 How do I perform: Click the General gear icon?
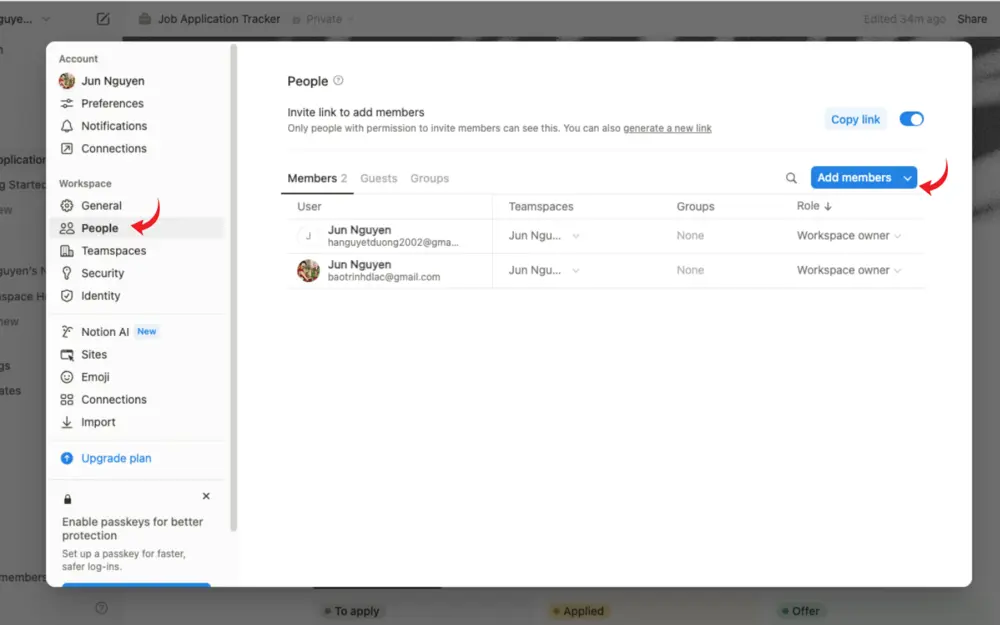(x=67, y=205)
